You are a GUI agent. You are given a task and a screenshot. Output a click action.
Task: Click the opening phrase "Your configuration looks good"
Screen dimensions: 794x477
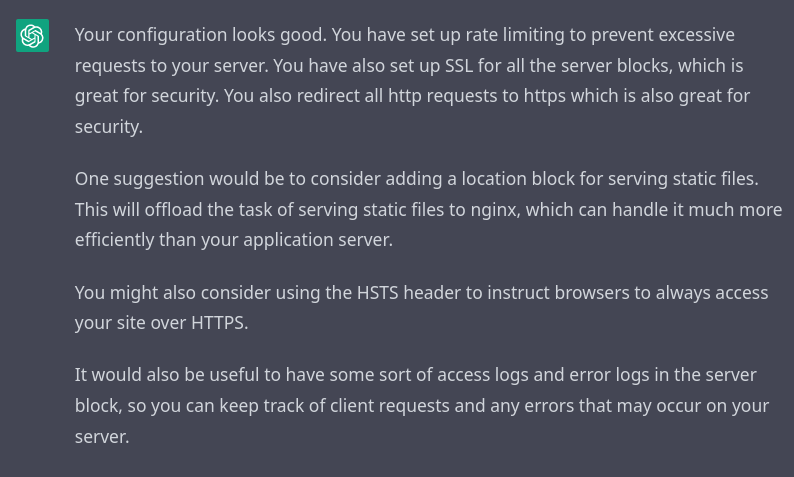click(x=199, y=35)
